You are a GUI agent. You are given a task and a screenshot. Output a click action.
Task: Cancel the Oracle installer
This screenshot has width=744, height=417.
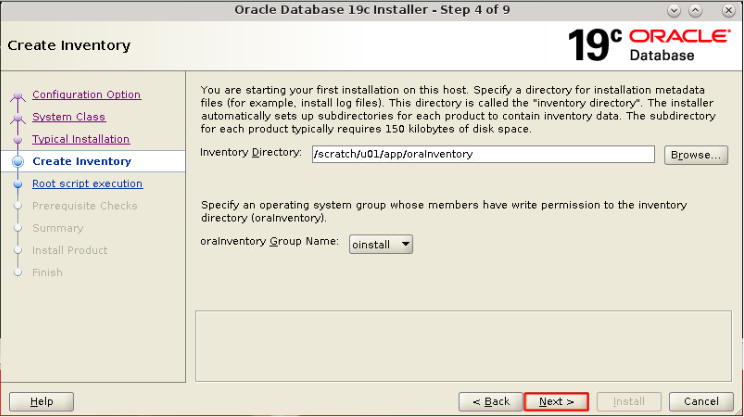[701, 401]
